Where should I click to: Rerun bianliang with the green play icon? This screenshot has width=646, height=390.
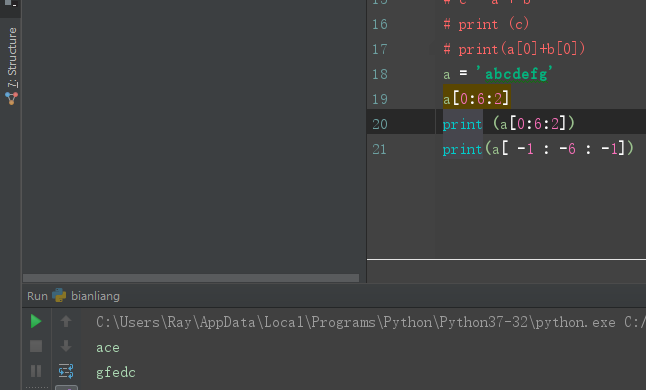pyautogui.click(x=36, y=321)
